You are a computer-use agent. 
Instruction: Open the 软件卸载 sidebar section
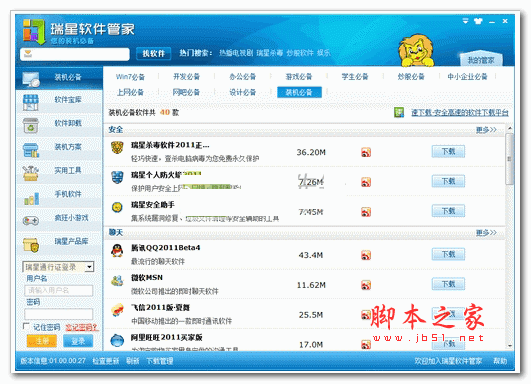[x=59, y=124]
